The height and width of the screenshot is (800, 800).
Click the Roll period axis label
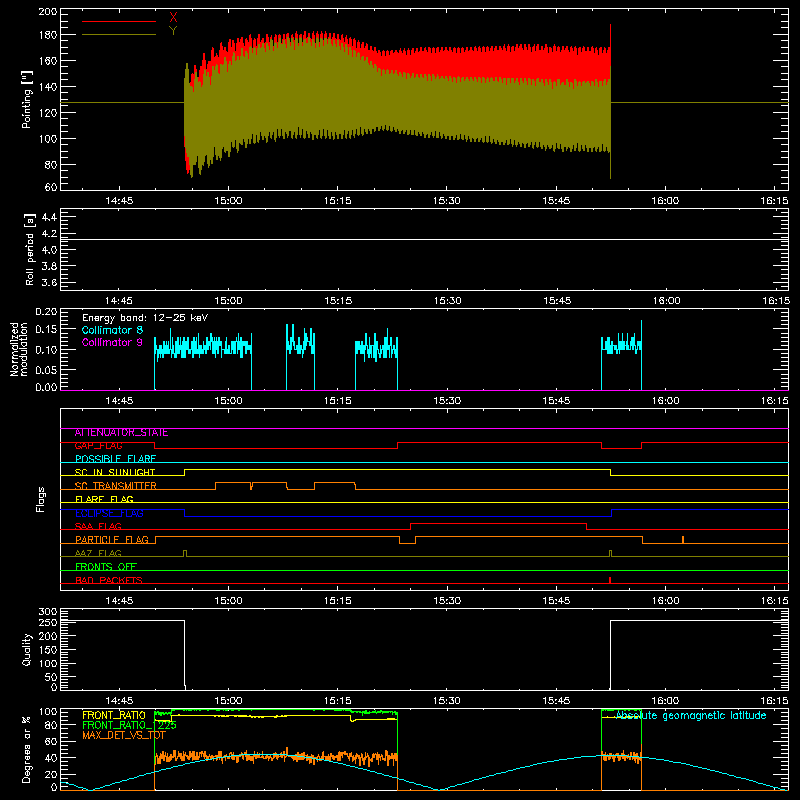coord(29,249)
